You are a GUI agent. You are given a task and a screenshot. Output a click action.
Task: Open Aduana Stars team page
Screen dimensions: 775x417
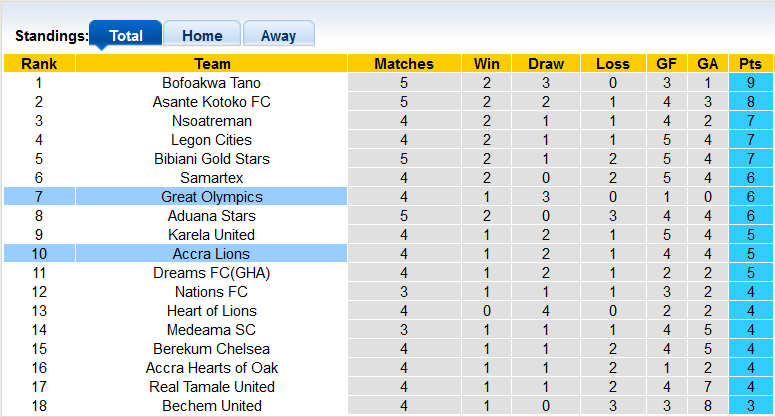tap(212, 216)
